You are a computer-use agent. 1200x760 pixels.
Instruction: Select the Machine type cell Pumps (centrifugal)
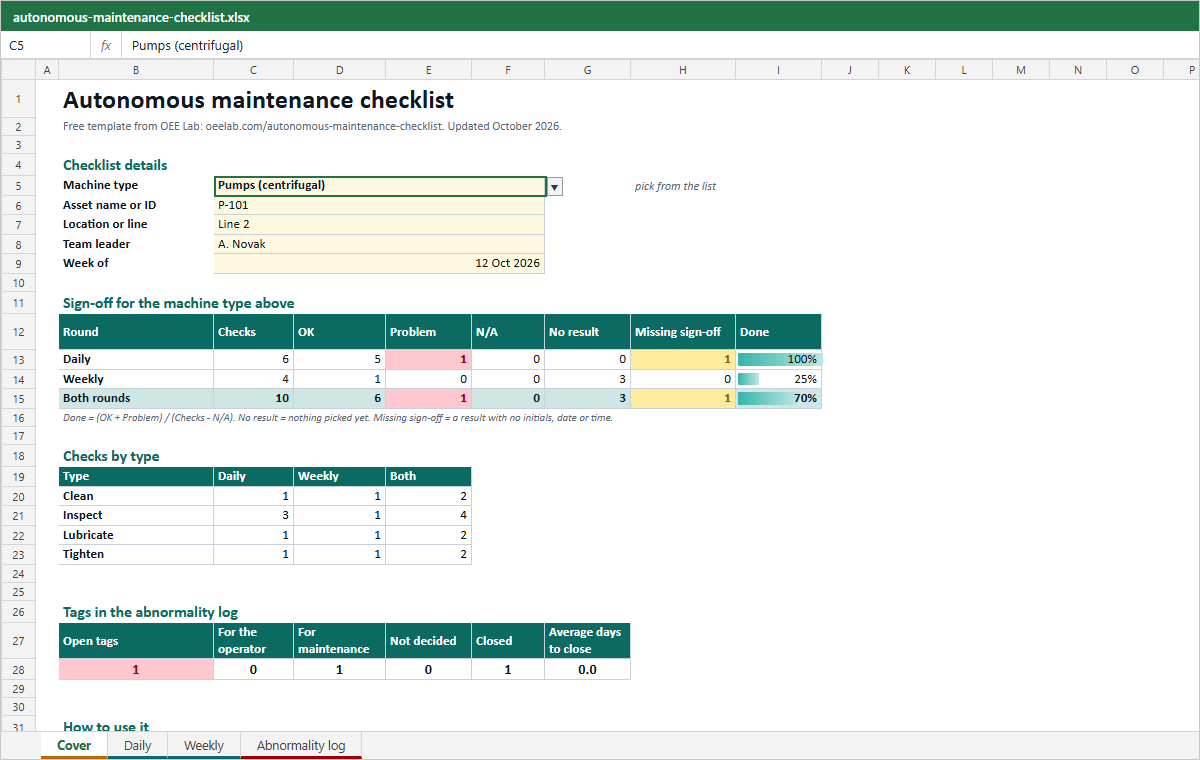pos(380,186)
